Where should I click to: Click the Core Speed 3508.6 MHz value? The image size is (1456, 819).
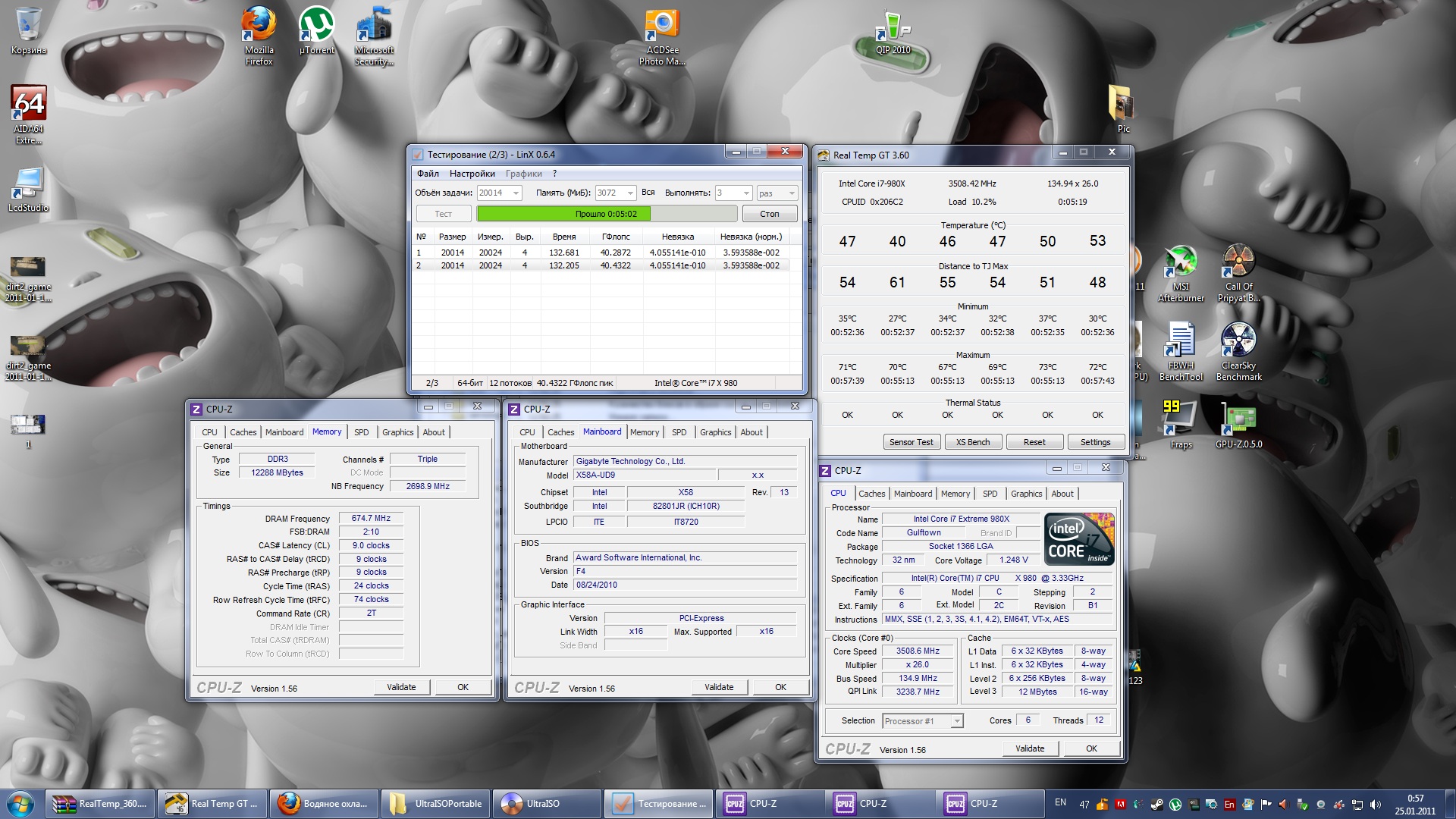coord(918,651)
